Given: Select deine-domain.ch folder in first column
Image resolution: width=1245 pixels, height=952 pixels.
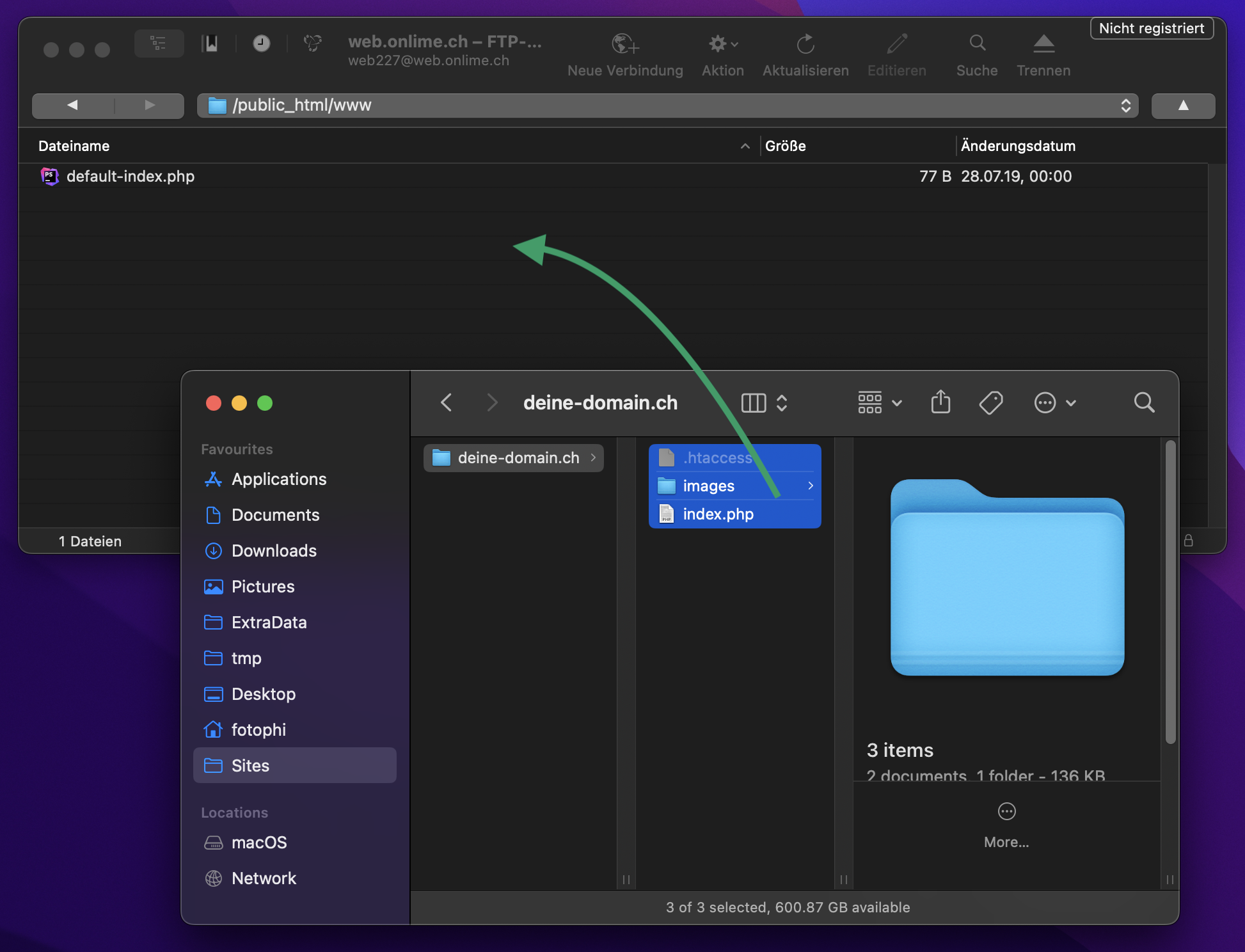Looking at the screenshot, I should pos(514,457).
